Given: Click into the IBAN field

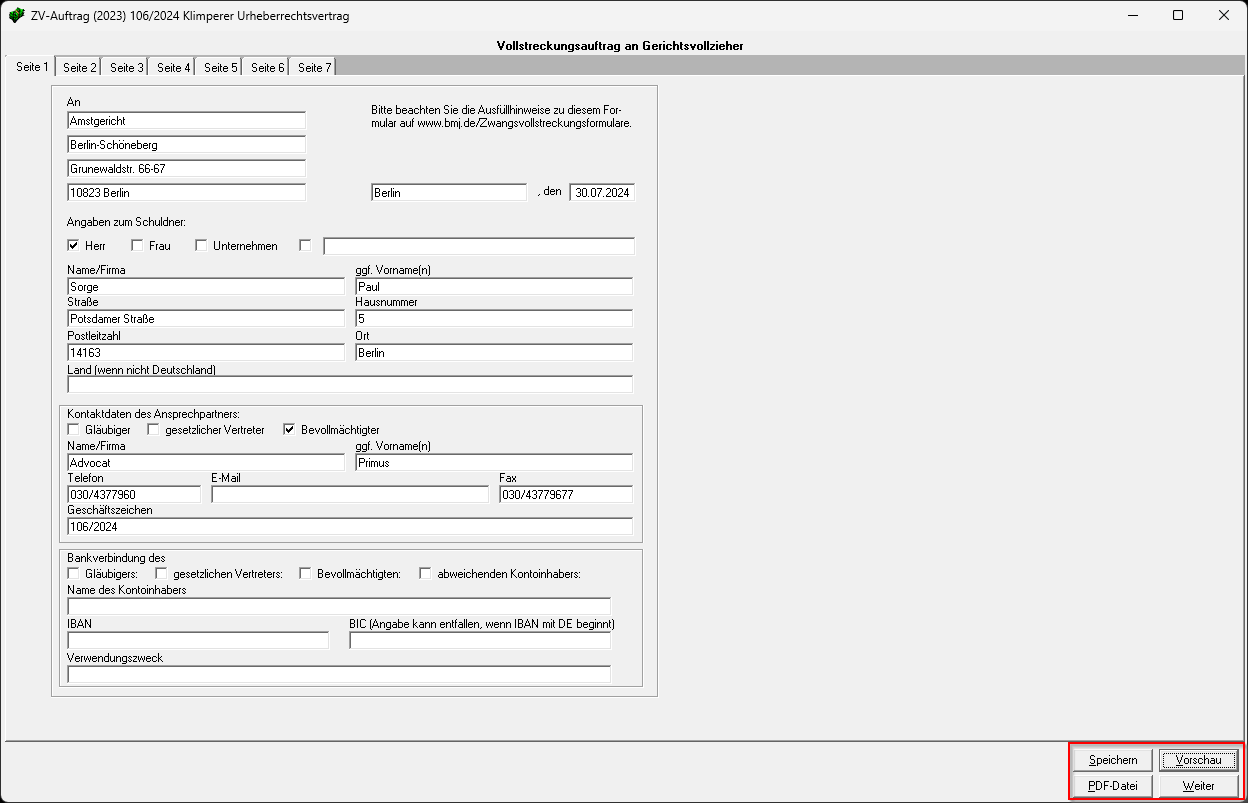Looking at the screenshot, I should 198,640.
